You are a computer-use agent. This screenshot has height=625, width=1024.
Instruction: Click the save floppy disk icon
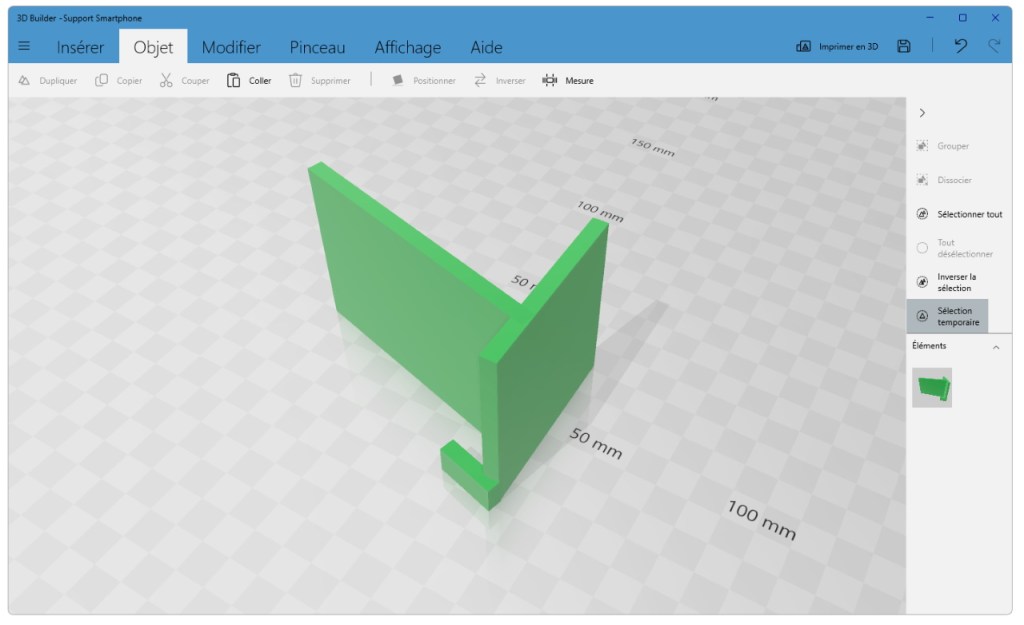click(903, 46)
